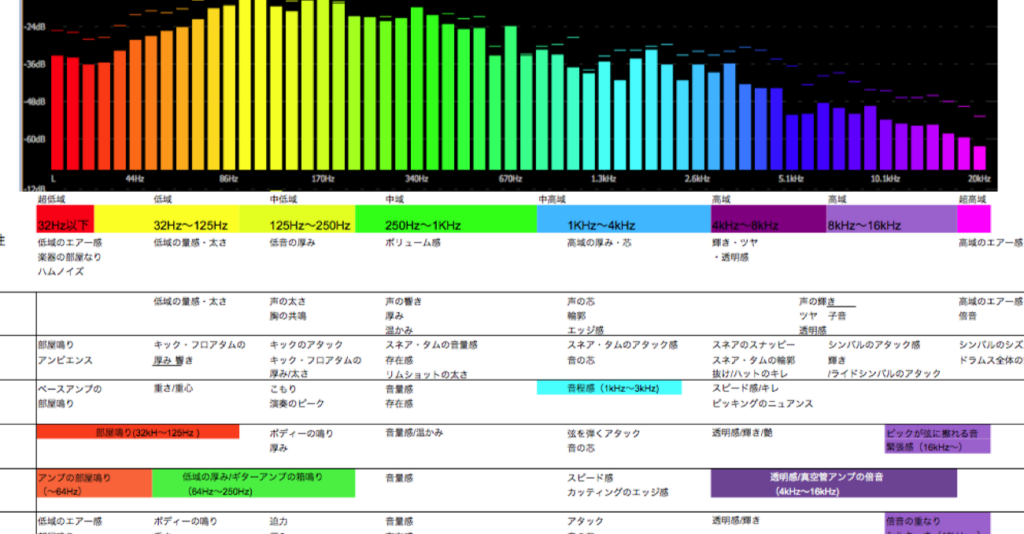The width and height of the screenshot is (1024, 534).
Task: Select the 8kHz〜16kHz band cell
Action: point(891,220)
